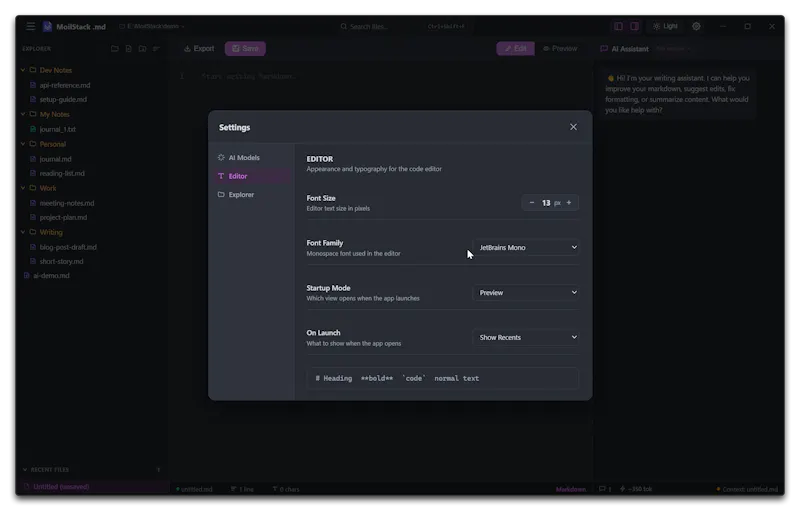
Task: Open the workspace folder path dropdown
Action: tap(152, 27)
